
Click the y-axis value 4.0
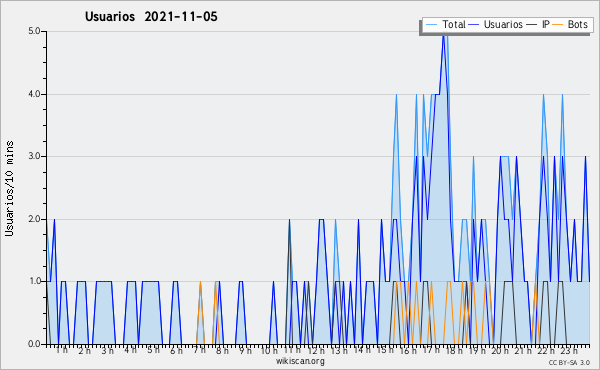point(34,94)
